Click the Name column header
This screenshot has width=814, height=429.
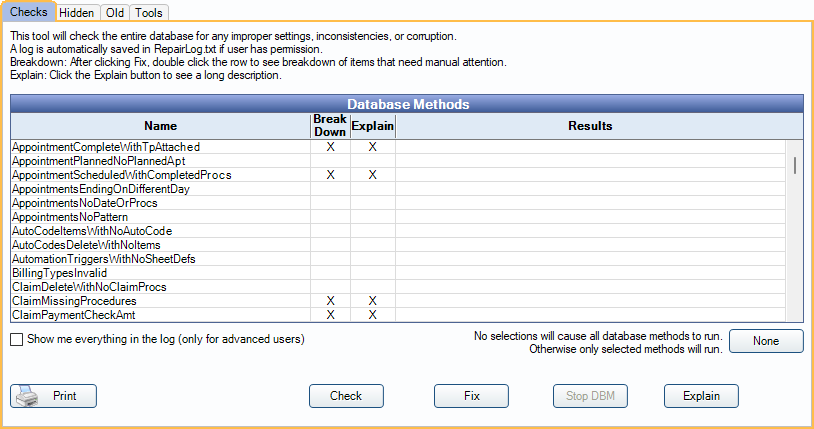coord(160,126)
